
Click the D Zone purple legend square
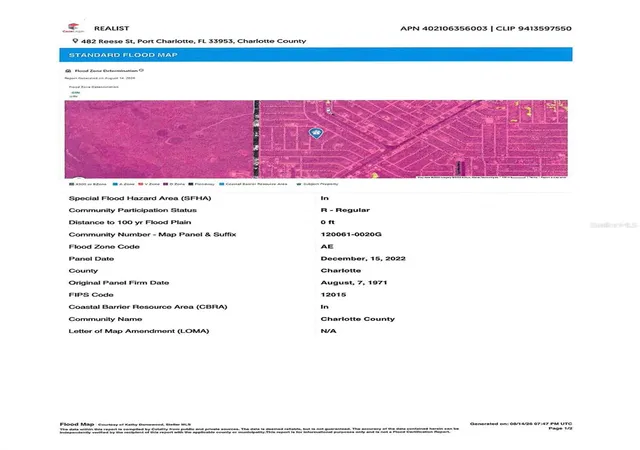(x=166, y=184)
